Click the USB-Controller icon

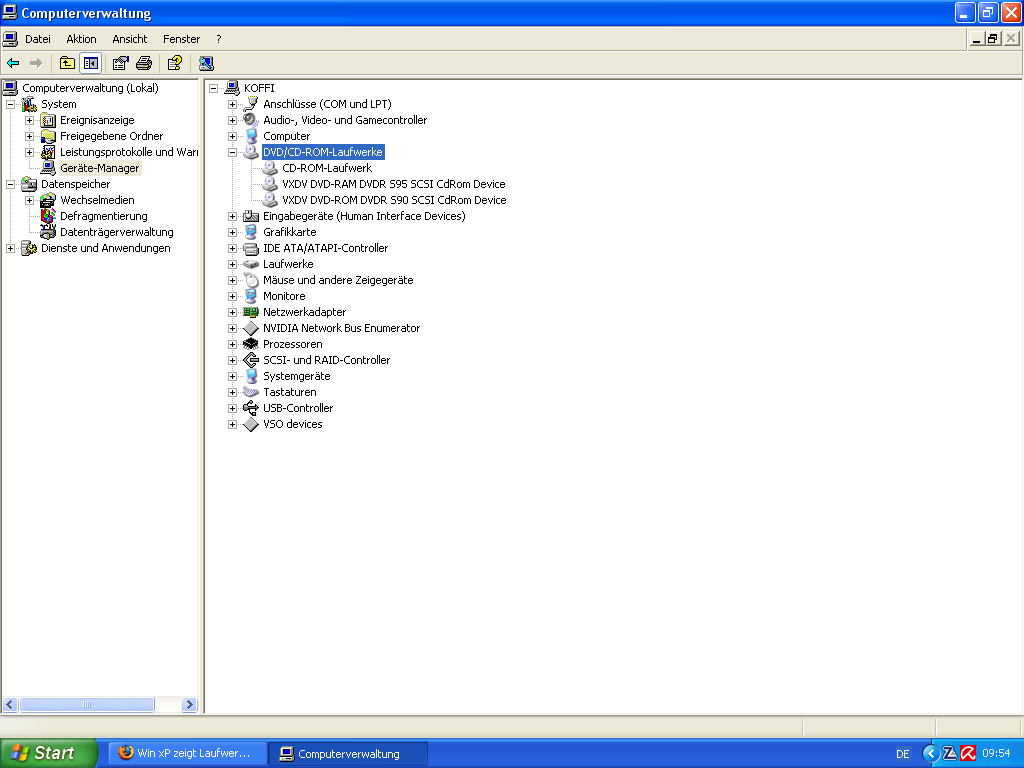(x=251, y=408)
